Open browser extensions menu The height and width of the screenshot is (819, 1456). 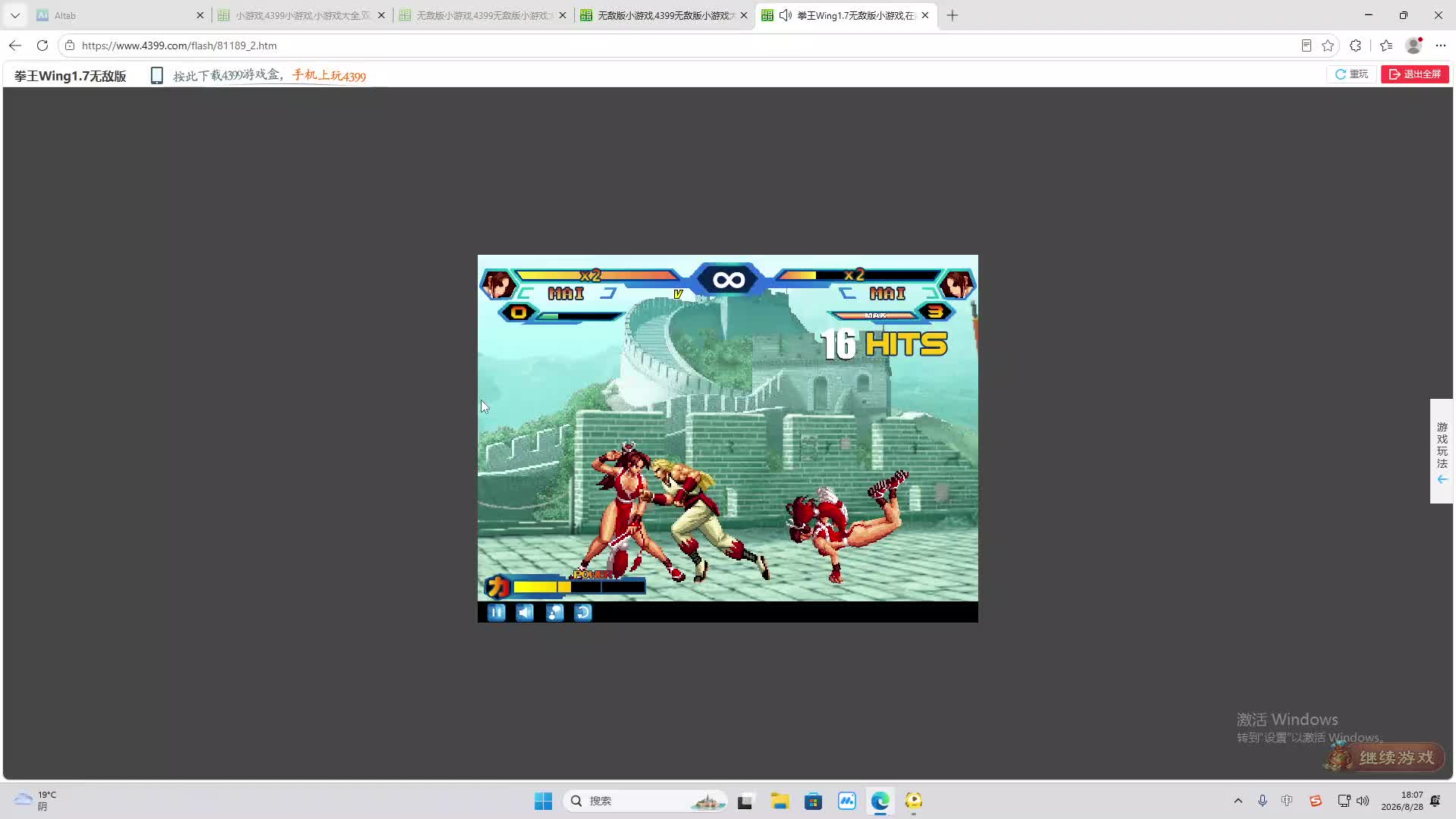pyautogui.click(x=1356, y=45)
